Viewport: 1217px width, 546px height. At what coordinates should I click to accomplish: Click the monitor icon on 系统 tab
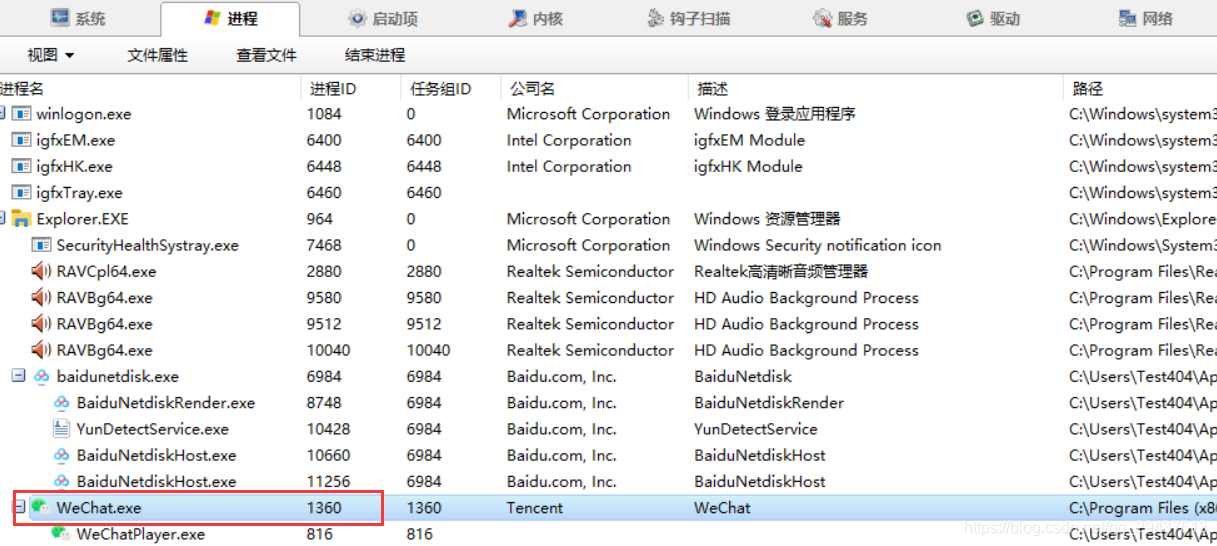click(60, 18)
